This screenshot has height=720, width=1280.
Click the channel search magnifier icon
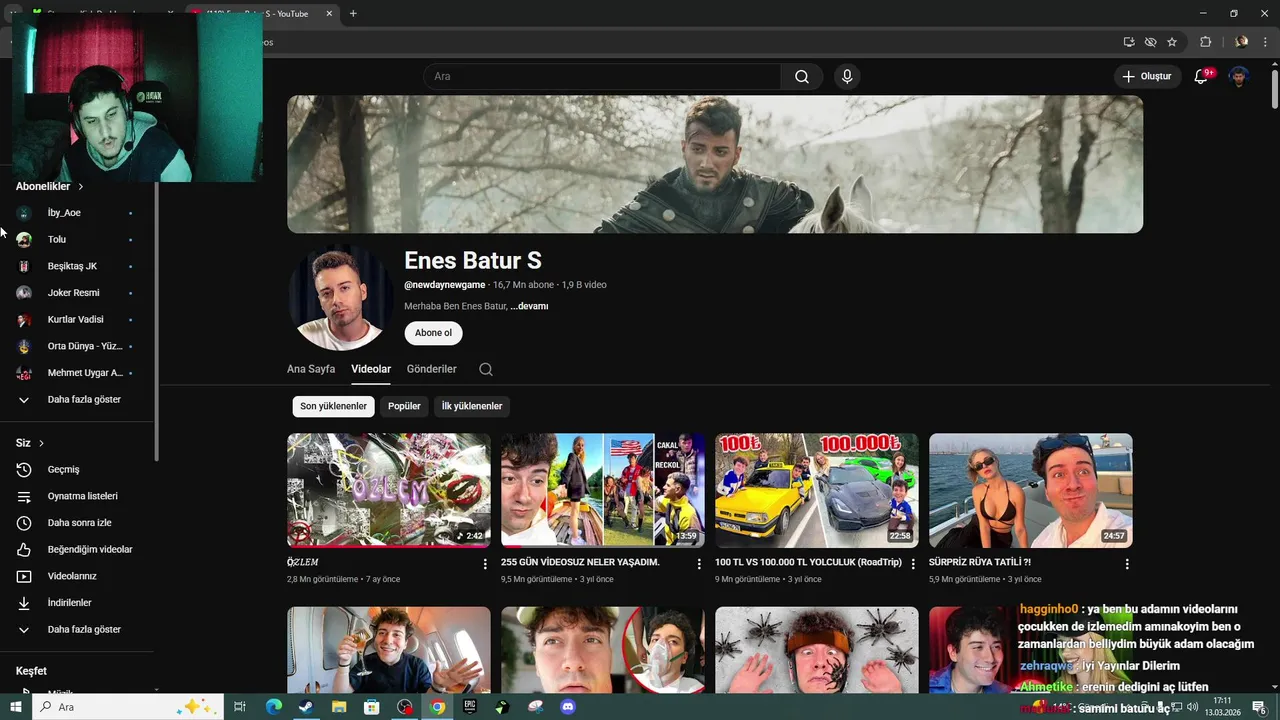[x=486, y=369]
